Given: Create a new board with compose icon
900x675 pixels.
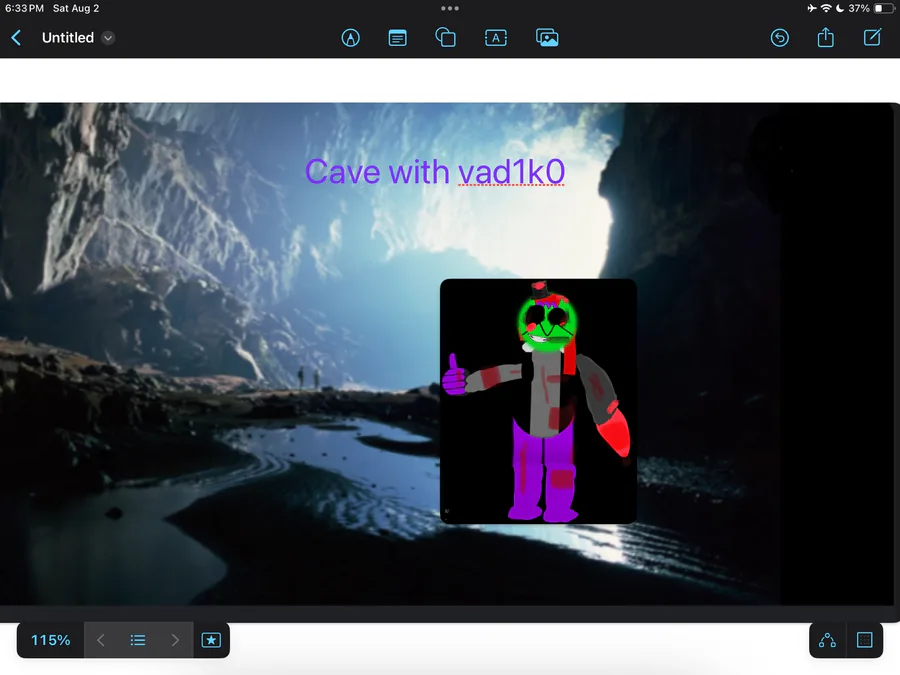Looking at the screenshot, I should 872,37.
